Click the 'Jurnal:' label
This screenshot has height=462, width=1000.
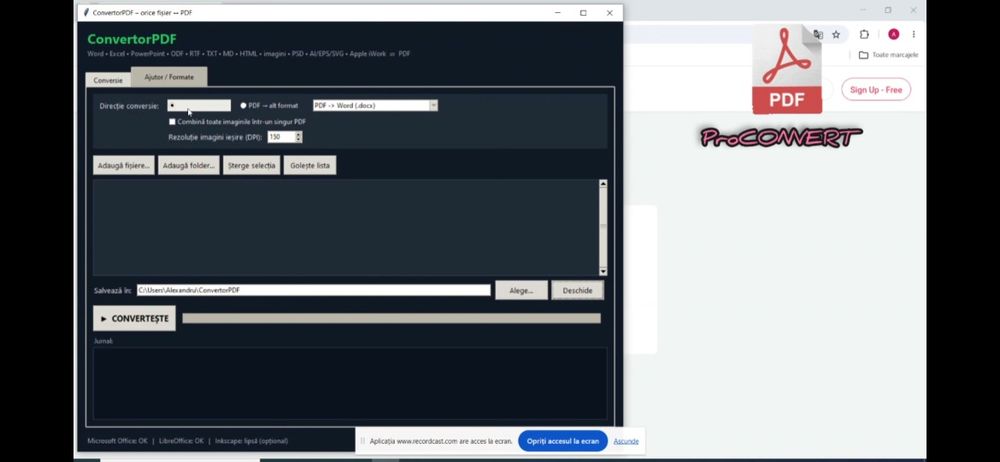(x=103, y=341)
